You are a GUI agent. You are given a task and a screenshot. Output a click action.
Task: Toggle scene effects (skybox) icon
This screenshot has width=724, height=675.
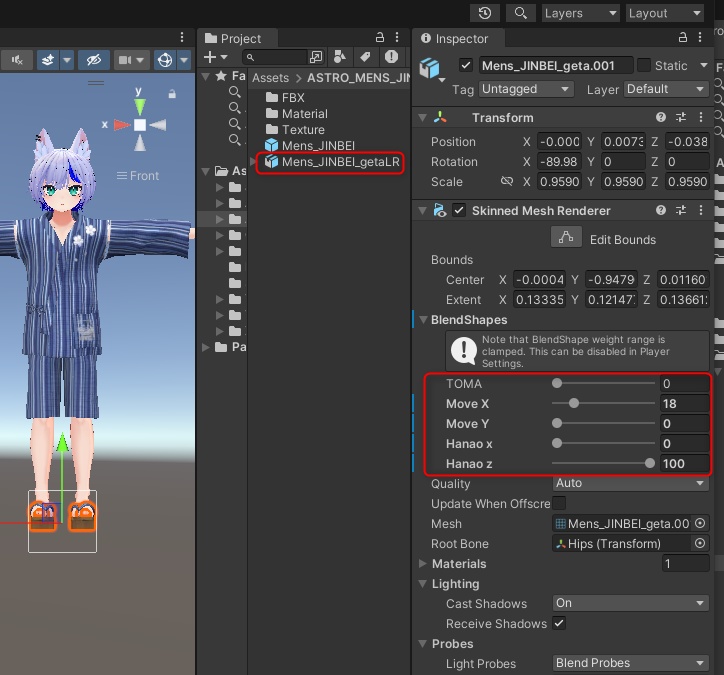tap(48, 60)
